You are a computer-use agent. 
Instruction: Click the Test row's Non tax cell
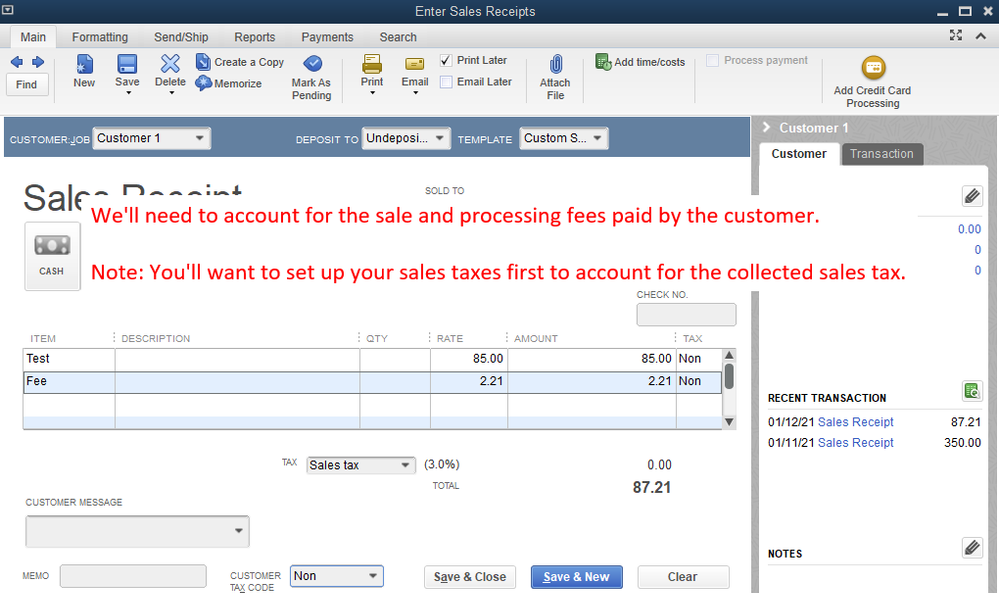click(698, 359)
